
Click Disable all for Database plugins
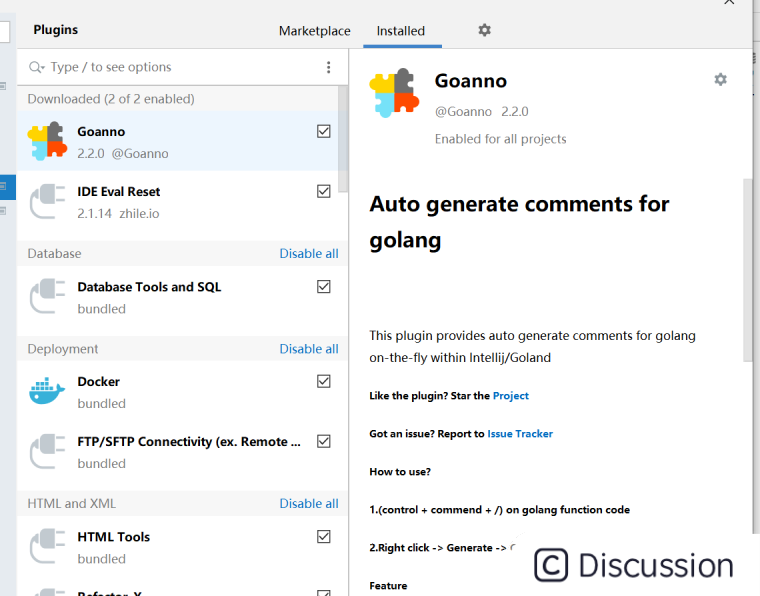(x=308, y=254)
